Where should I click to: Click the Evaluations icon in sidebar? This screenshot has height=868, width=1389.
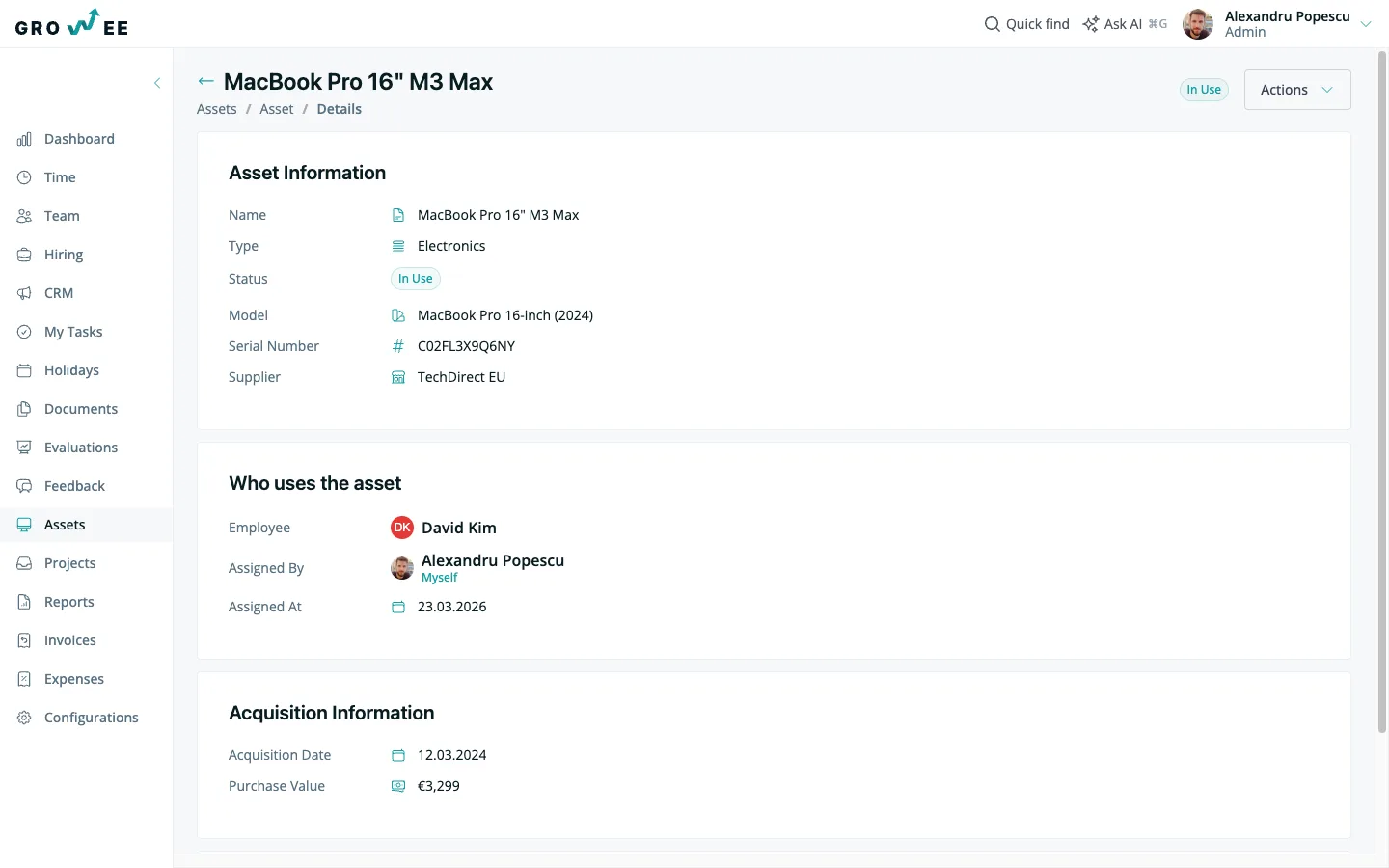24,448
